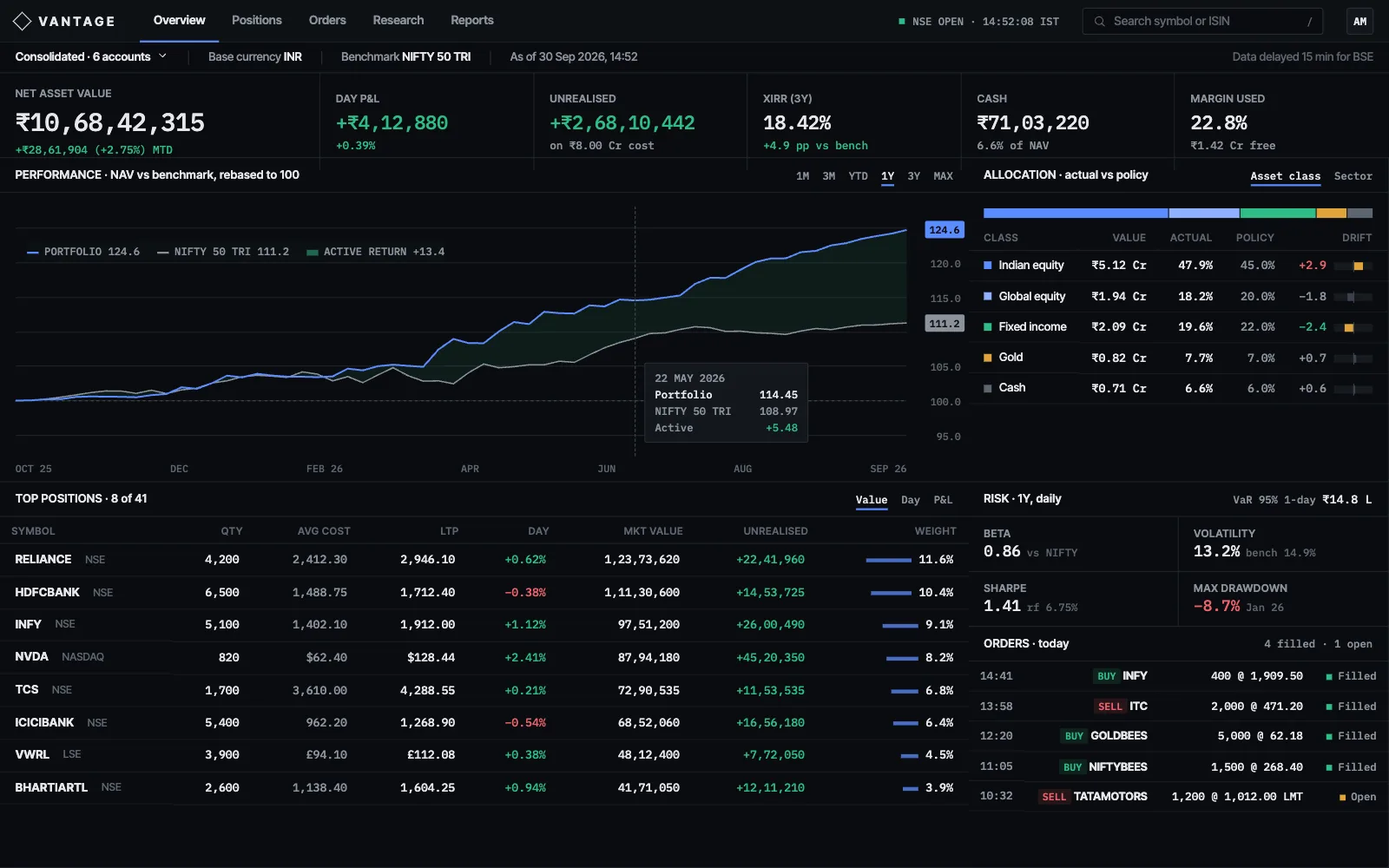1389x868 pixels.
Task: Show top positions by Day
Action: click(x=910, y=500)
